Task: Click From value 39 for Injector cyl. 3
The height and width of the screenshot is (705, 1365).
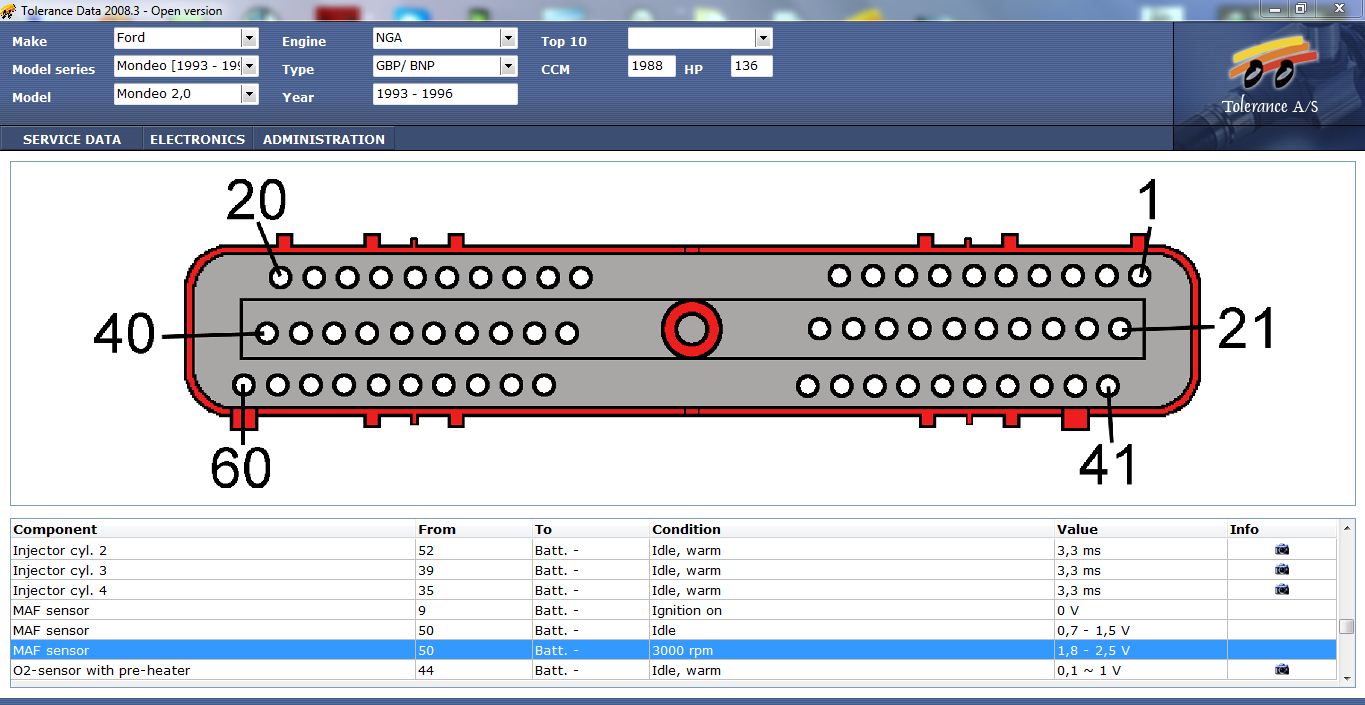Action: coord(474,570)
